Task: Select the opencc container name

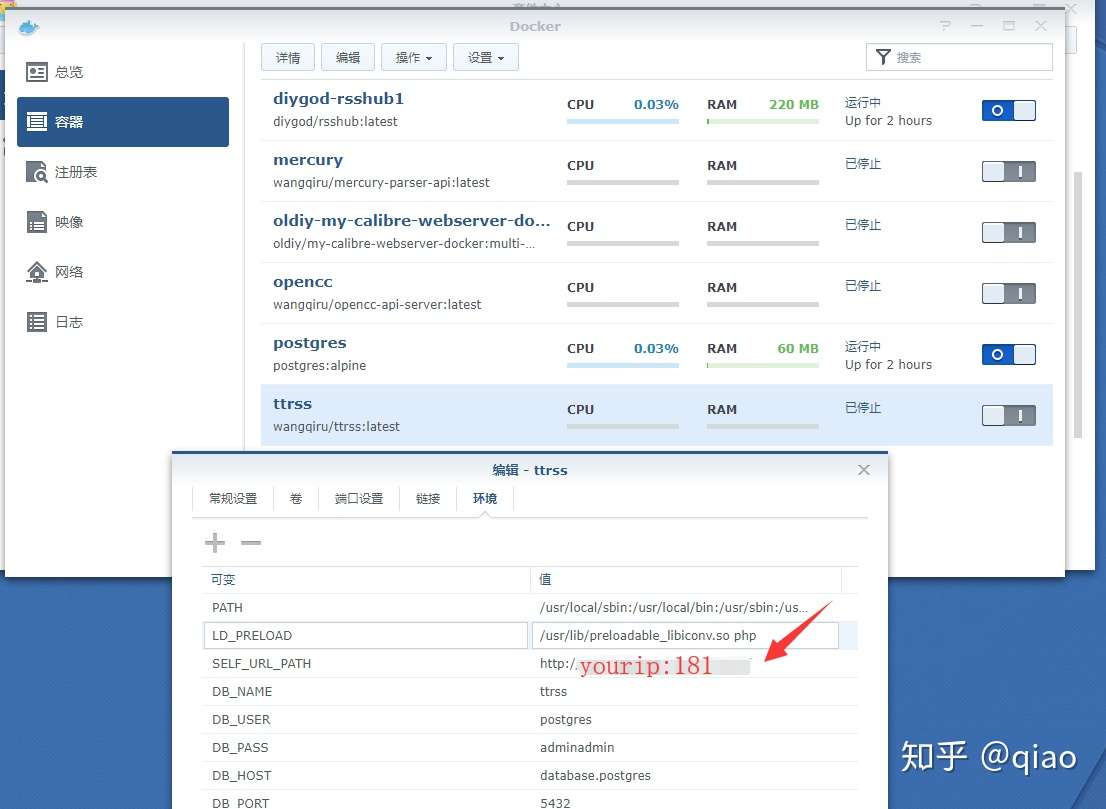Action: [303, 282]
